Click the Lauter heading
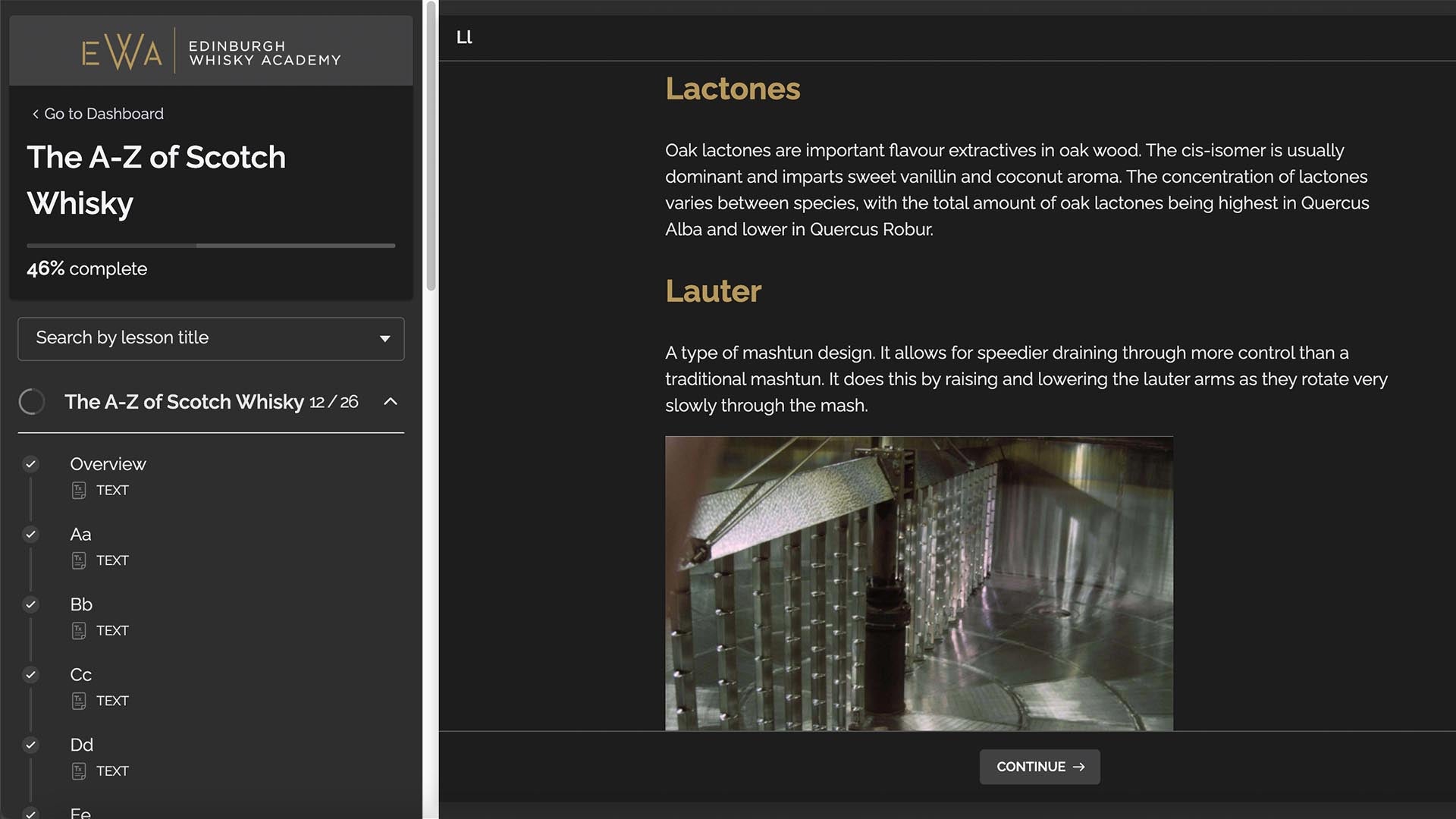The height and width of the screenshot is (819, 1456). 713,291
